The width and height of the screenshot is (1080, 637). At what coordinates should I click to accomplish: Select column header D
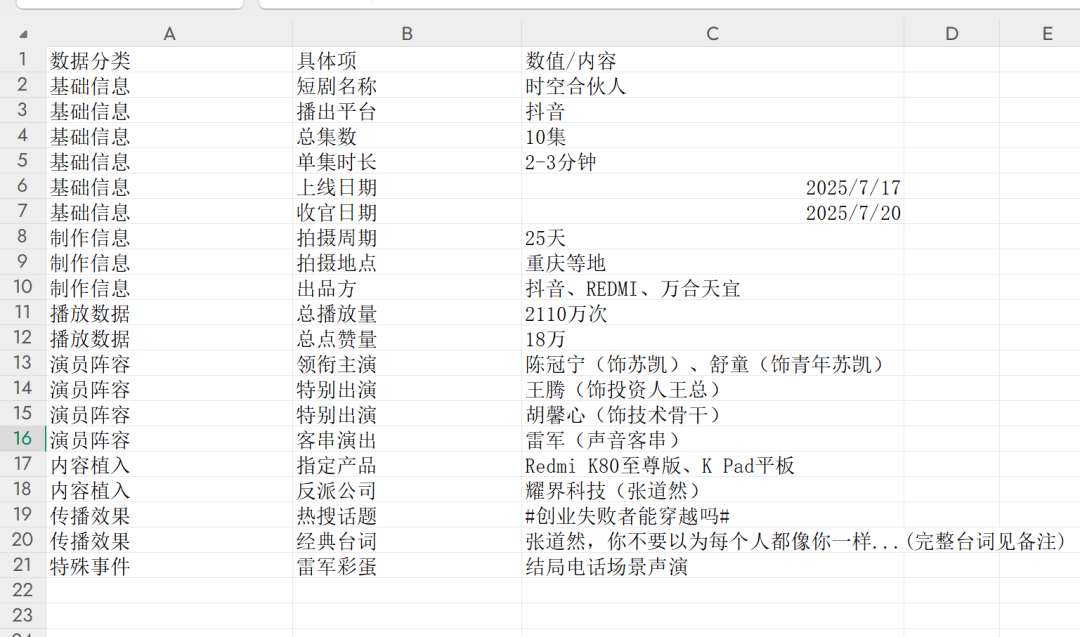(x=950, y=33)
